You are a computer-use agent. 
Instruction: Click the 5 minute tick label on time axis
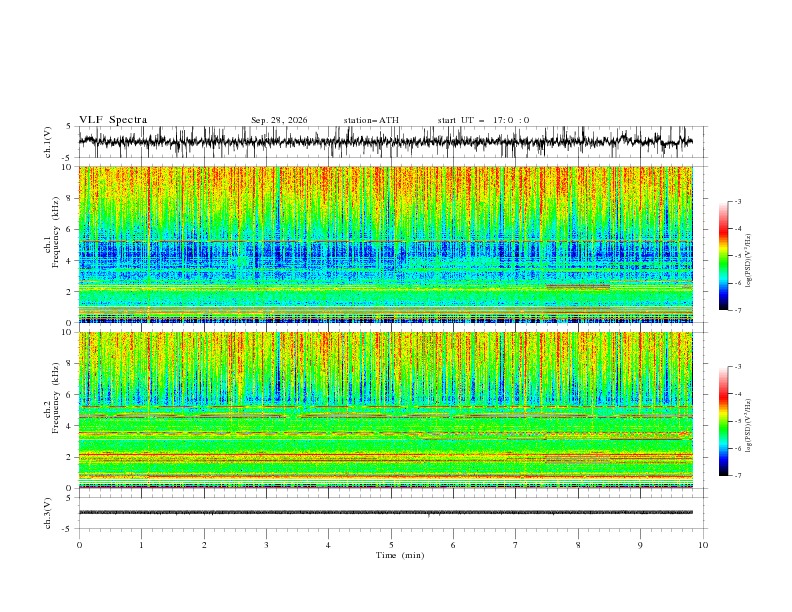[x=391, y=545]
